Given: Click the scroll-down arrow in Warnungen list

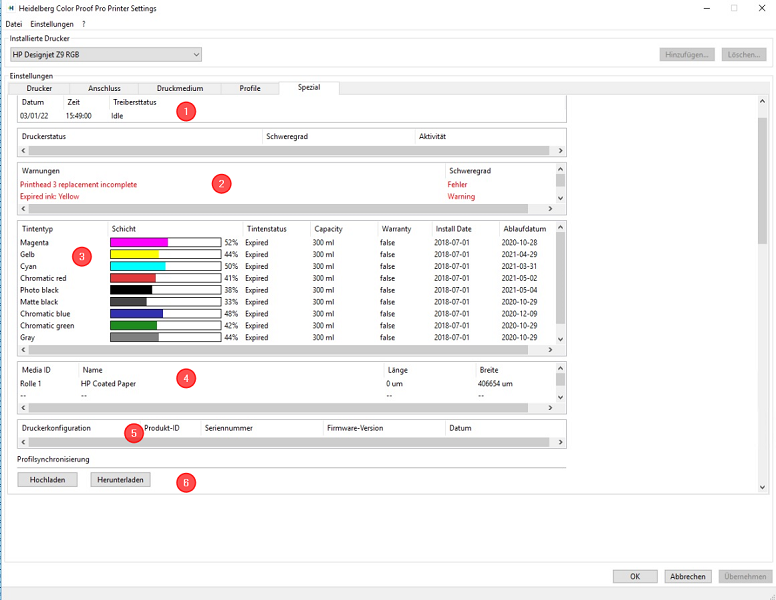Looking at the screenshot, I should coord(560,198).
